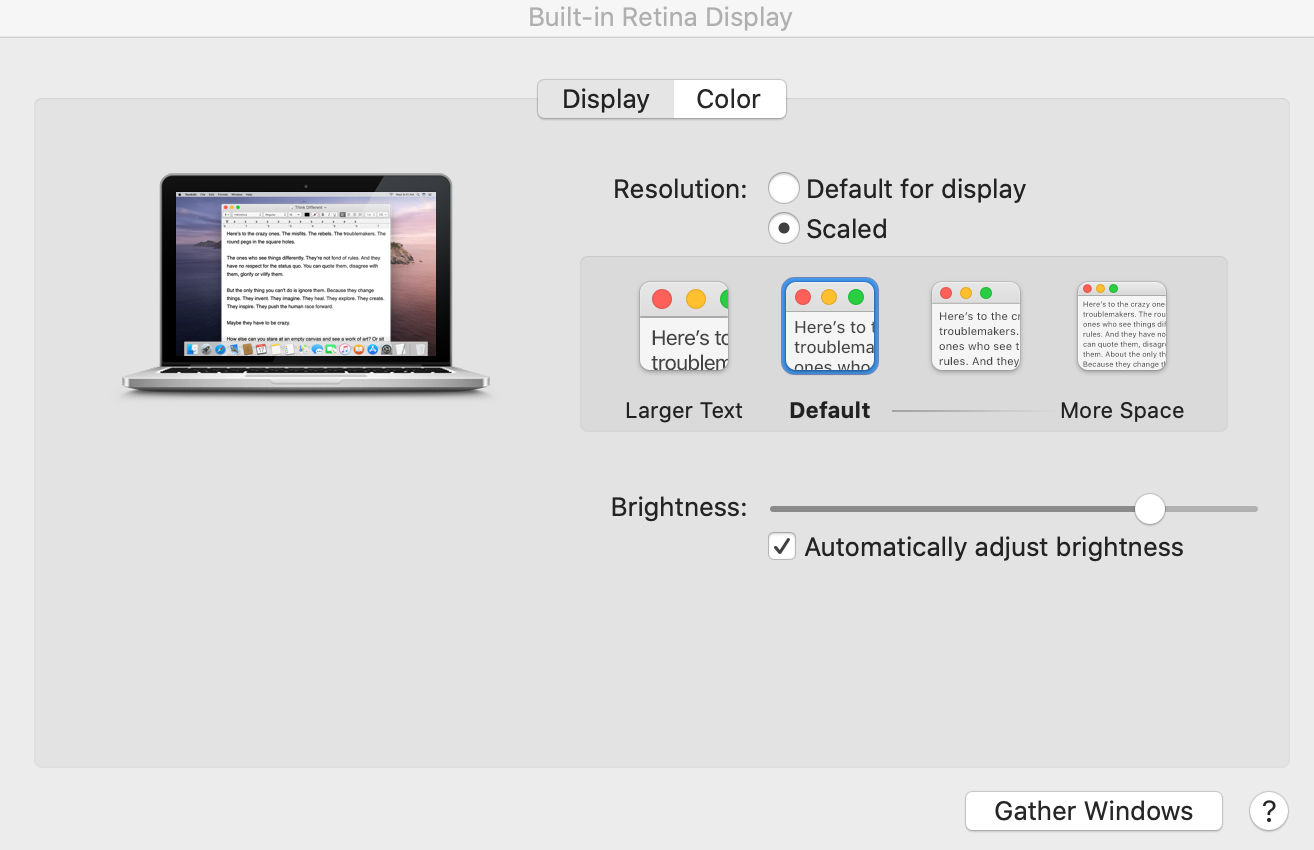Toggle Automatically adjust brightness checkbox
Viewport: 1314px width, 850px height.
point(782,547)
